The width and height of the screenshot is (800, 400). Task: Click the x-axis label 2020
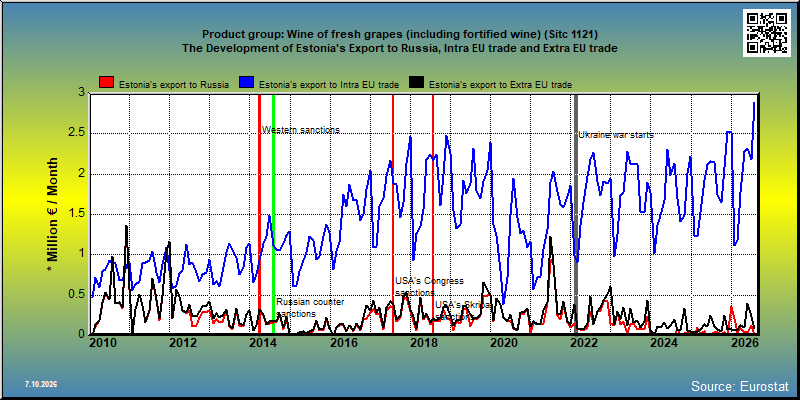pos(503,342)
